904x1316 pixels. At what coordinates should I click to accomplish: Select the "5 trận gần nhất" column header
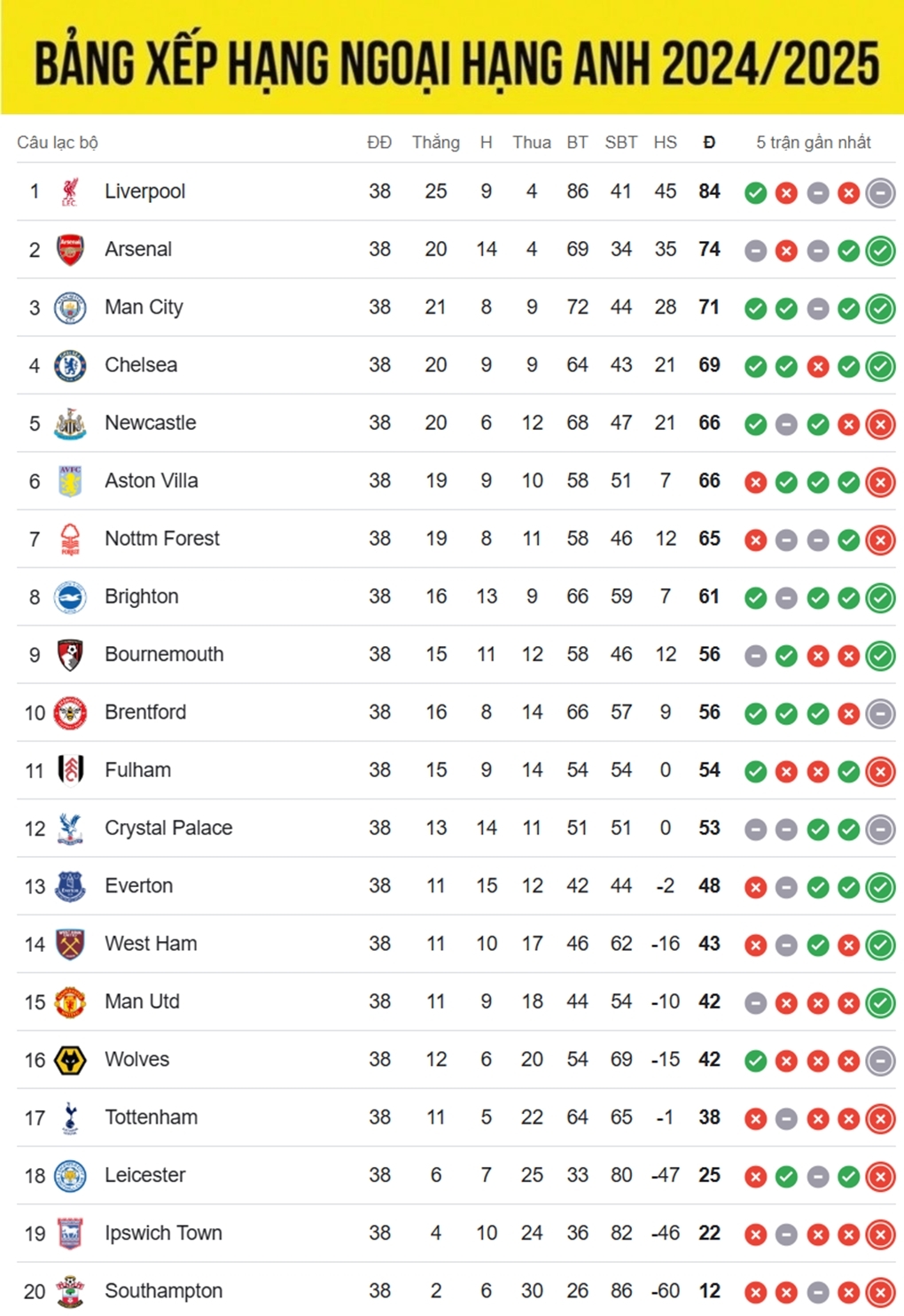(x=813, y=143)
